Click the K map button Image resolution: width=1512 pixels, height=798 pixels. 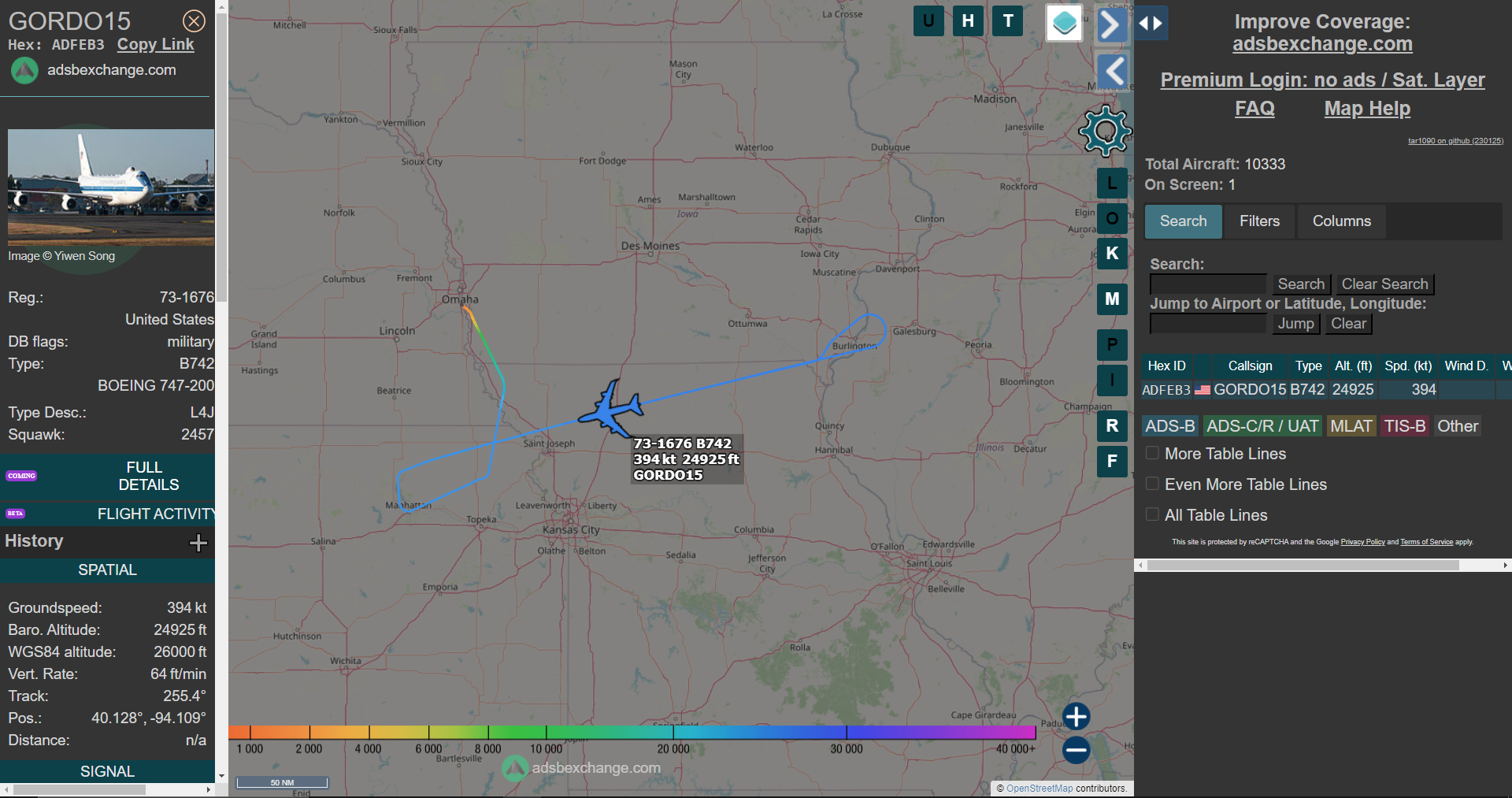(x=1112, y=254)
